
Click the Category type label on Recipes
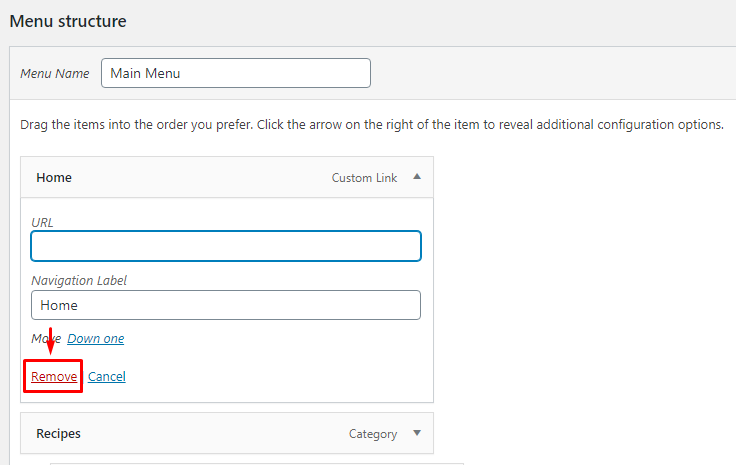[x=372, y=434]
